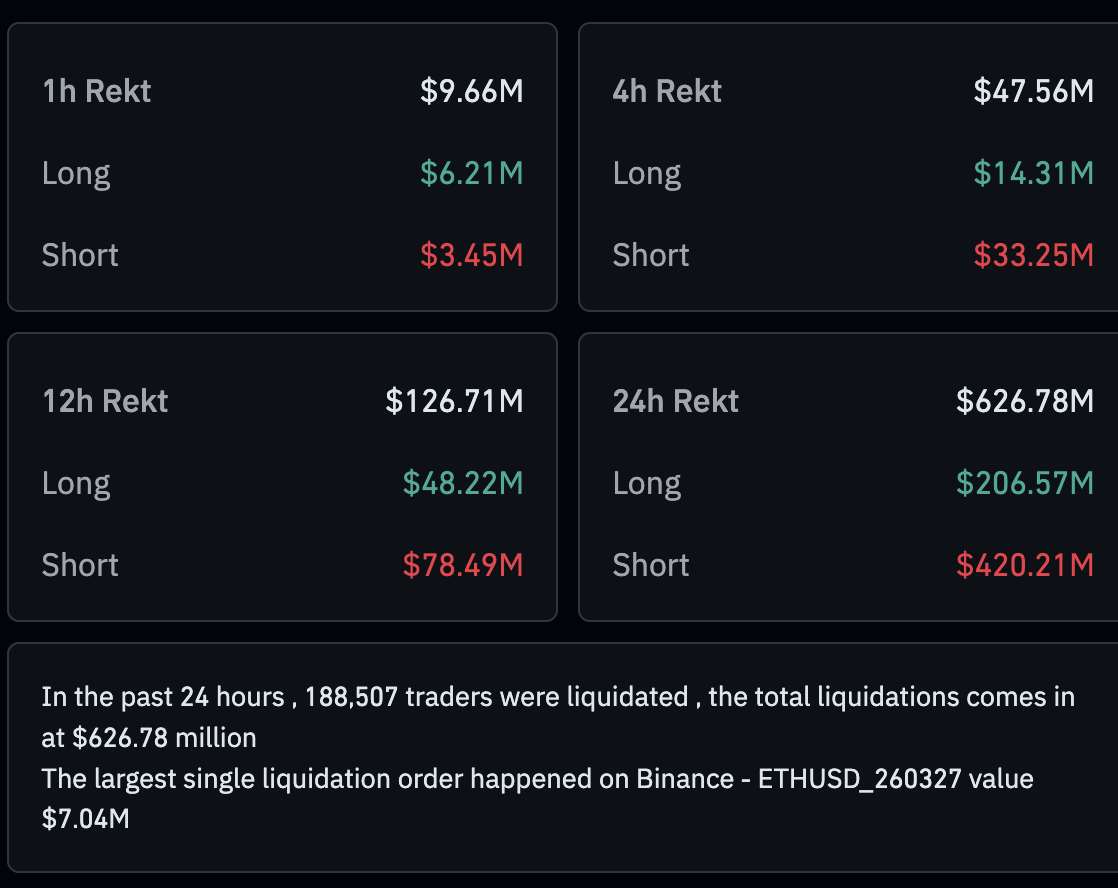The width and height of the screenshot is (1118, 888).
Task: Click 12h Long value $48.22M
Action: (x=462, y=484)
